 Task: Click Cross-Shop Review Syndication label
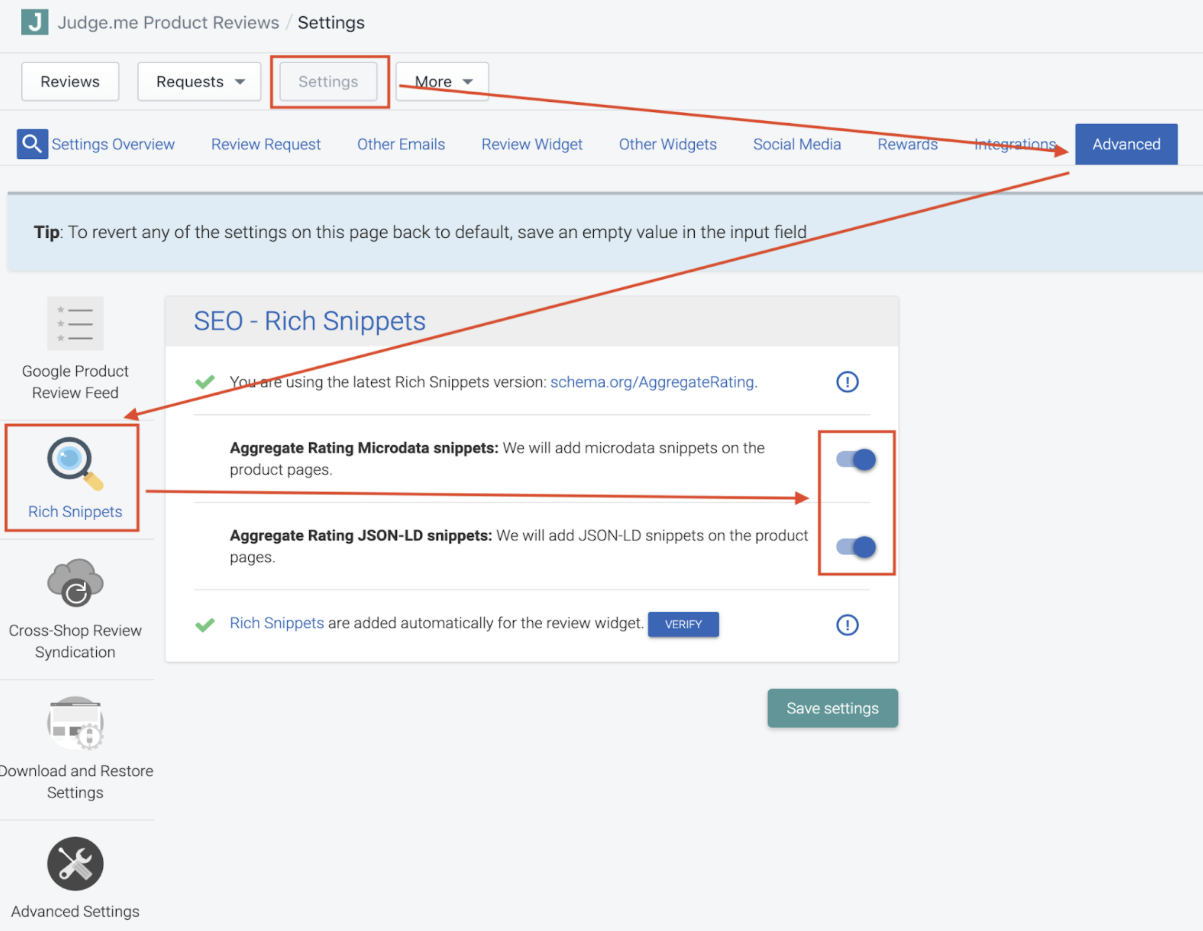pos(75,642)
